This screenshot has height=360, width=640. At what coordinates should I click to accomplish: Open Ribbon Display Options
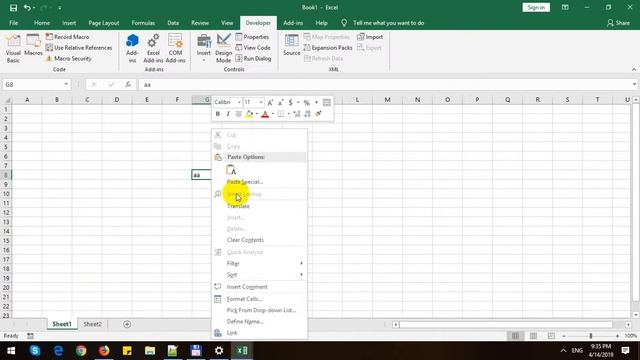565,7
